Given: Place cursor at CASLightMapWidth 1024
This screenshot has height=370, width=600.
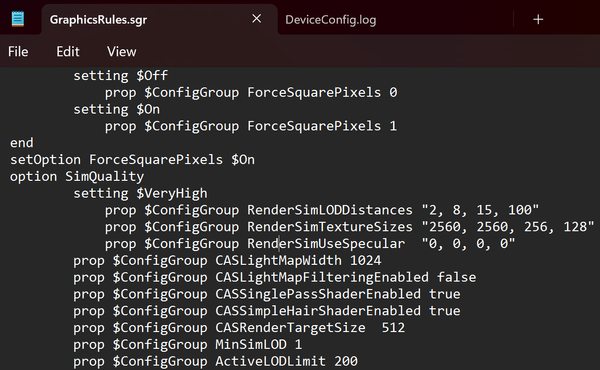Looking at the screenshot, I should 298,261.
